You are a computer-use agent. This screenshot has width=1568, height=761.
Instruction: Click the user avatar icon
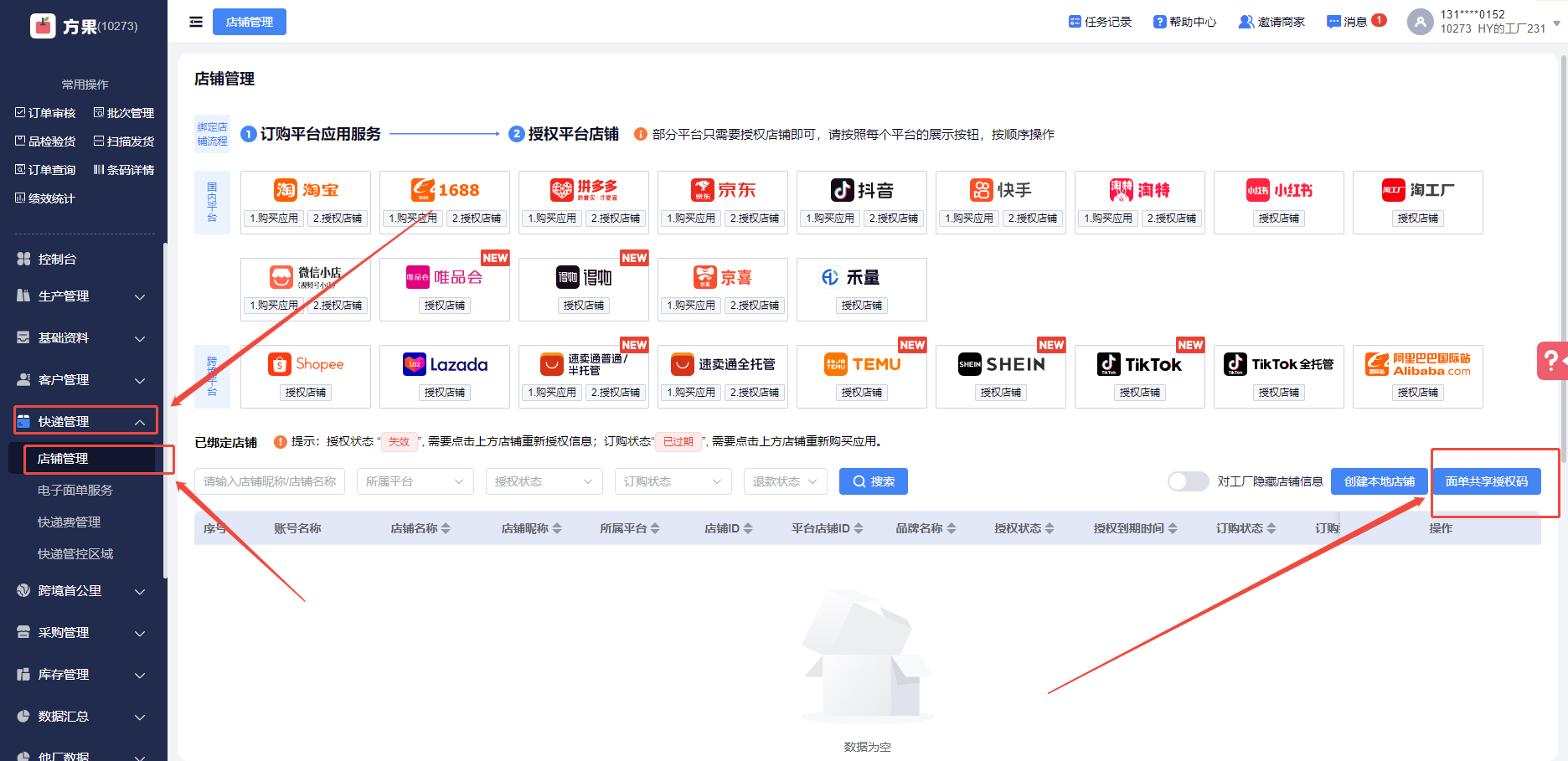point(1420,22)
